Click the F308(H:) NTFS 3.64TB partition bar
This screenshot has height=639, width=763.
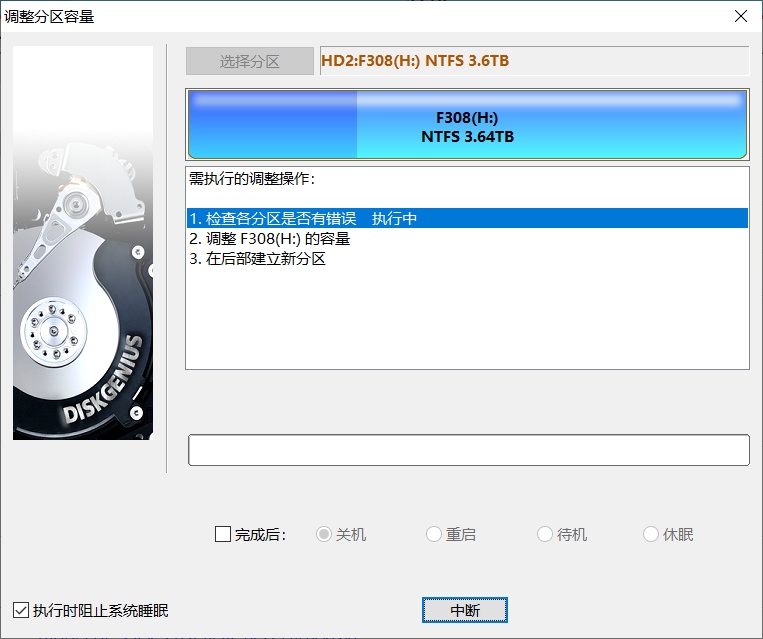coord(467,125)
